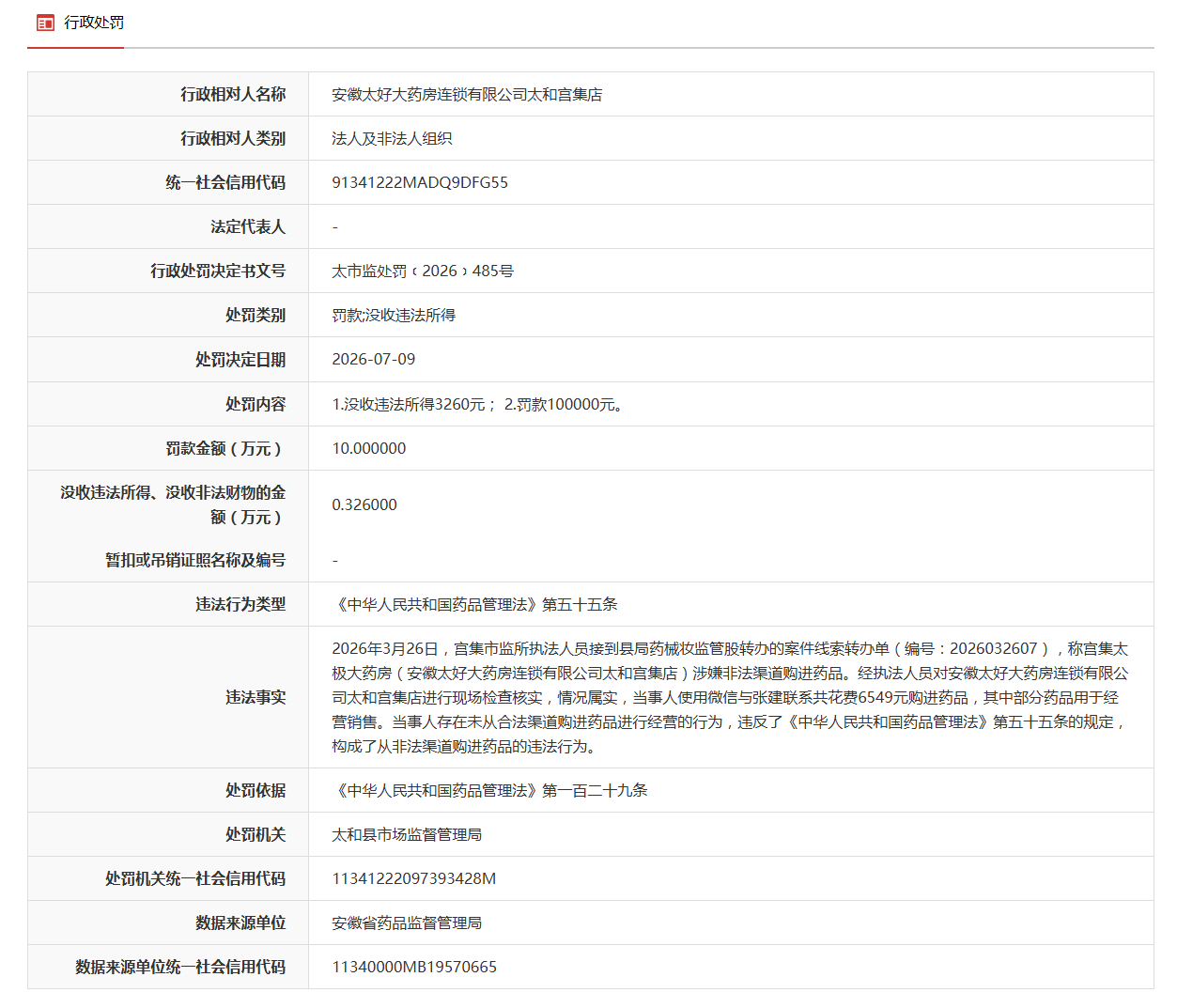
Task: Select confiscated amount 0.326000
Action: [364, 504]
